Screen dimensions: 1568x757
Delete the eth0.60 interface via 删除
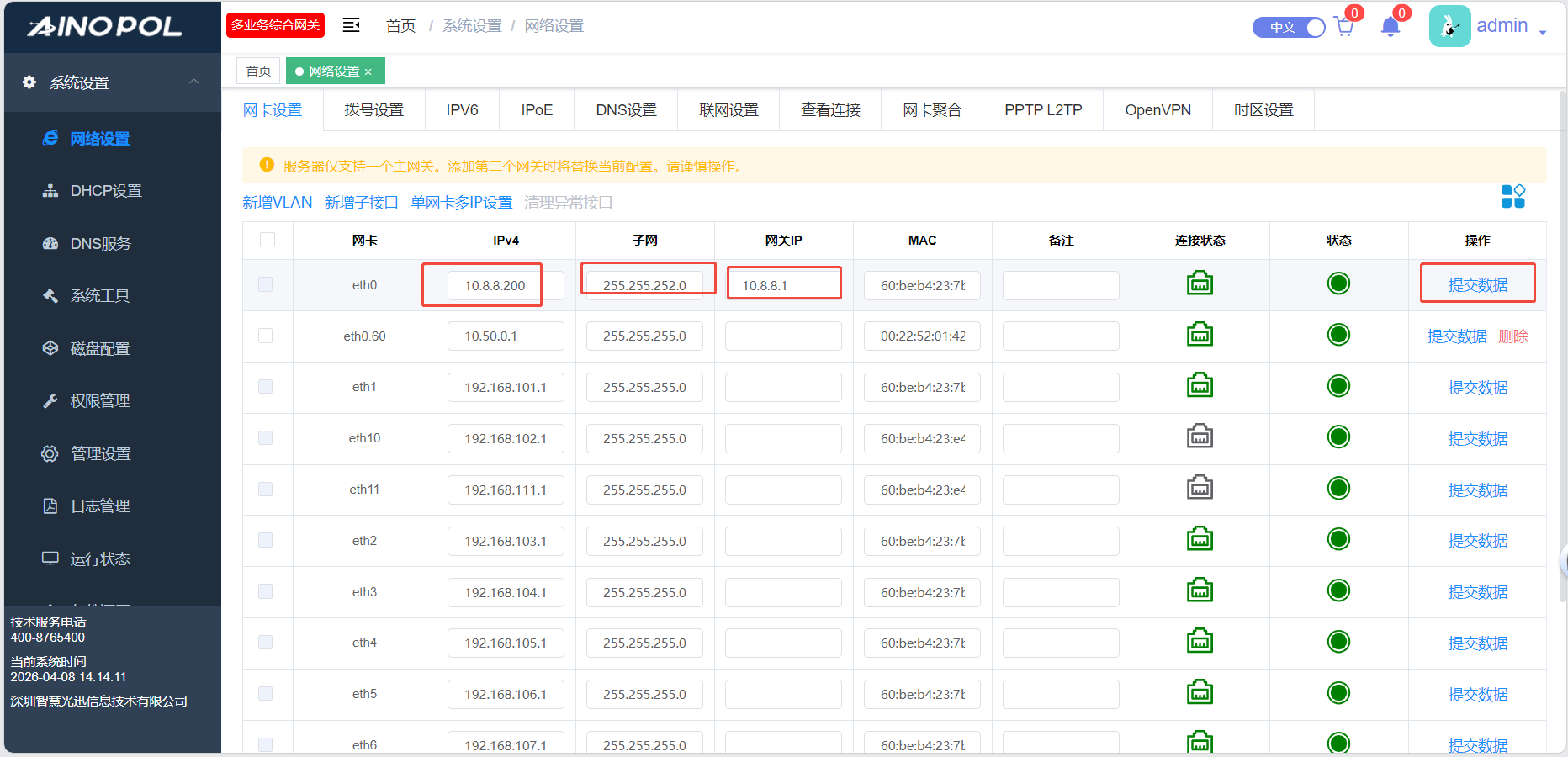click(x=1512, y=336)
